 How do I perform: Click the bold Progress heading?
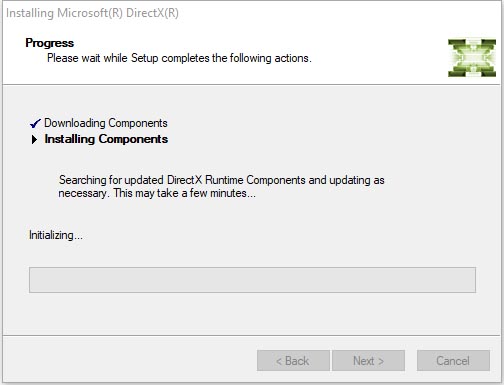50,43
